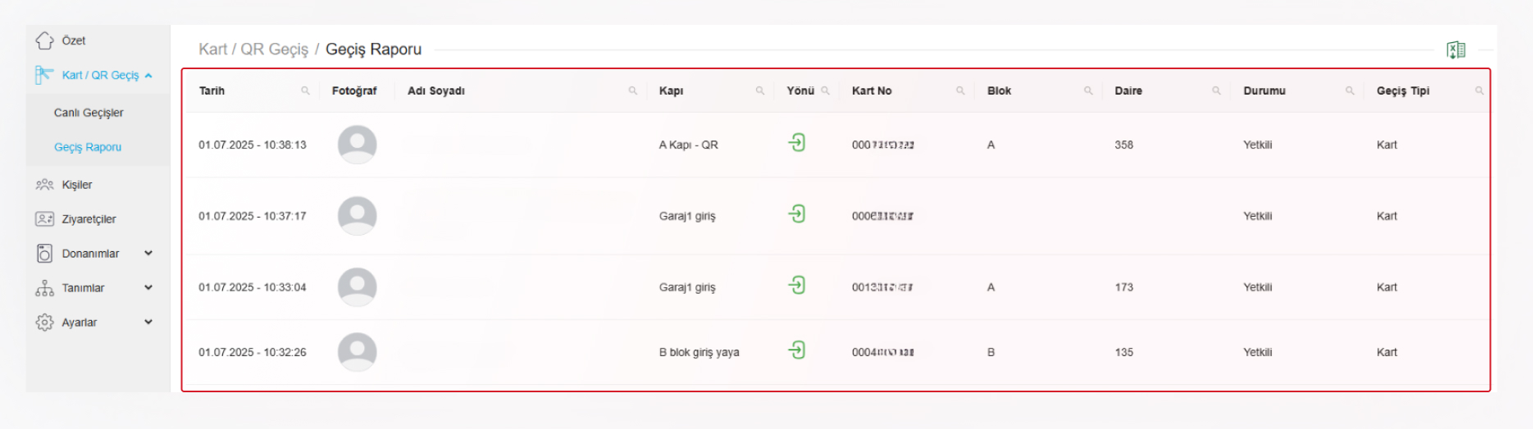
Task: Sort by the Durumu column header
Action: pyautogui.click(x=1264, y=91)
